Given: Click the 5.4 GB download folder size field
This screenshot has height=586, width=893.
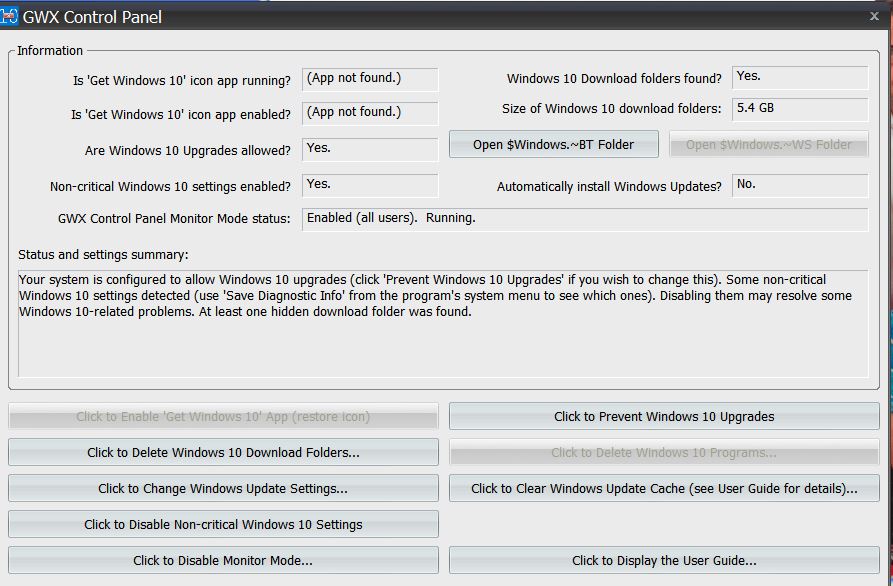Looking at the screenshot, I should click(800, 109).
